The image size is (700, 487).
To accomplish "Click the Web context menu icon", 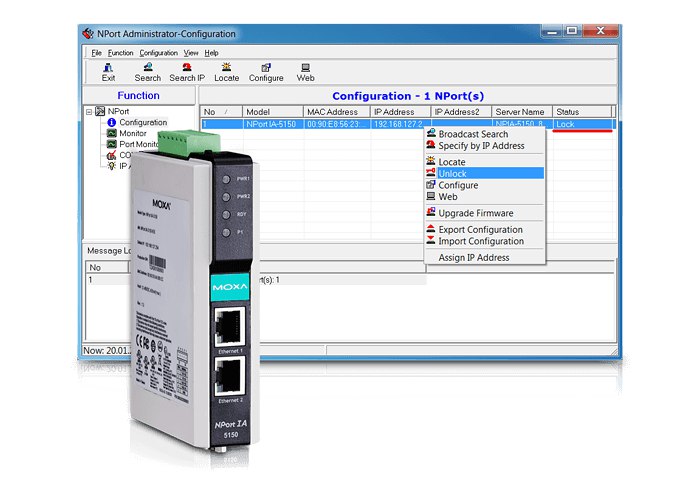I will [x=431, y=196].
